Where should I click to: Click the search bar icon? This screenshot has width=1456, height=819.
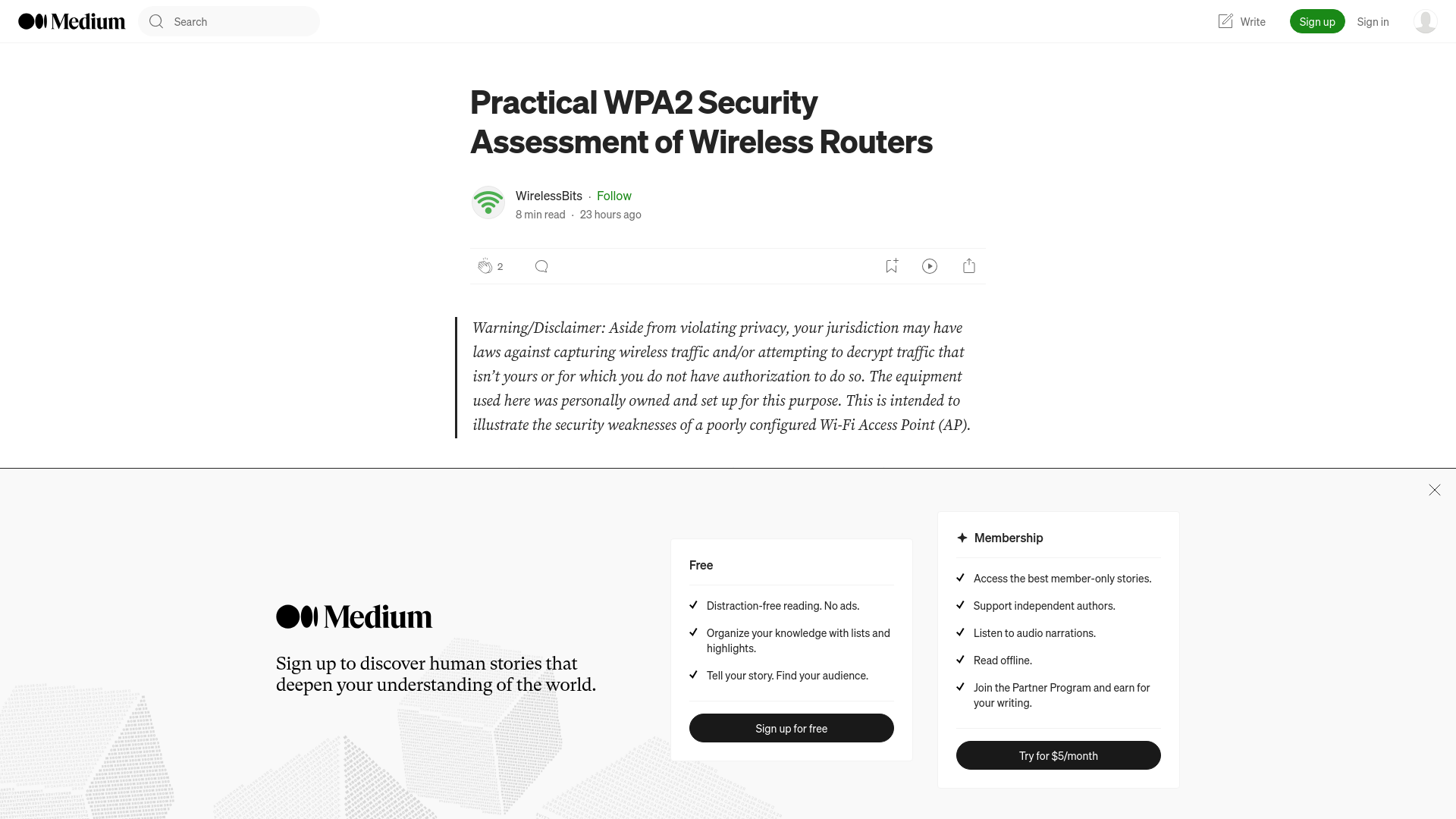[x=157, y=21]
